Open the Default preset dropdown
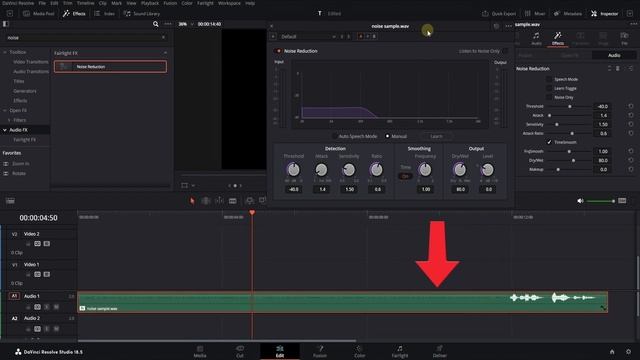Image resolution: width=640 pixels, height=360 pixels. 308,36
